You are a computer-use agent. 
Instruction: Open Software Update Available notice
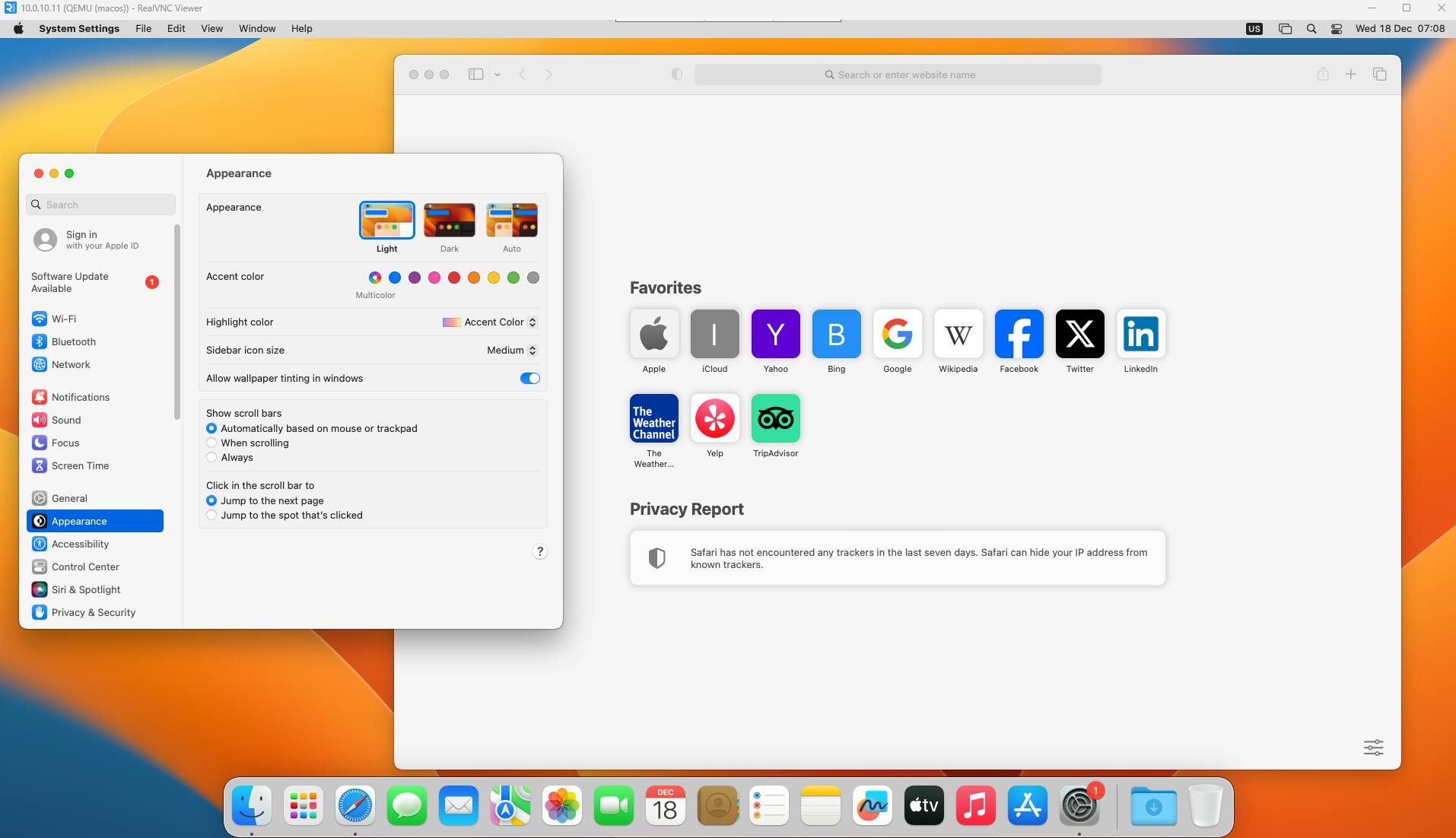click(x=96, y=282)
